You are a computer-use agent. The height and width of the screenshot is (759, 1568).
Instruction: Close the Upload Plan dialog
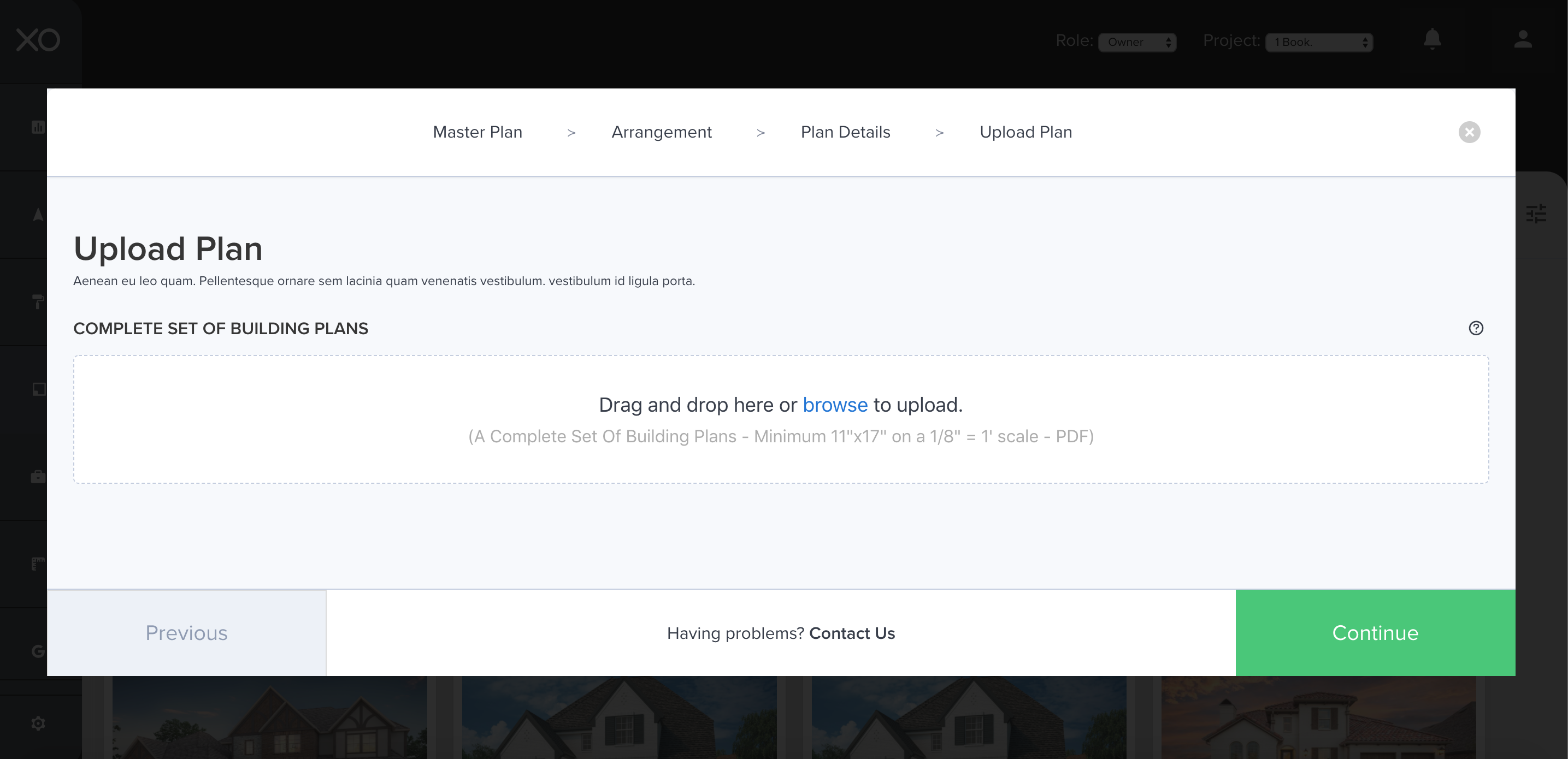tap(1469, 132)
